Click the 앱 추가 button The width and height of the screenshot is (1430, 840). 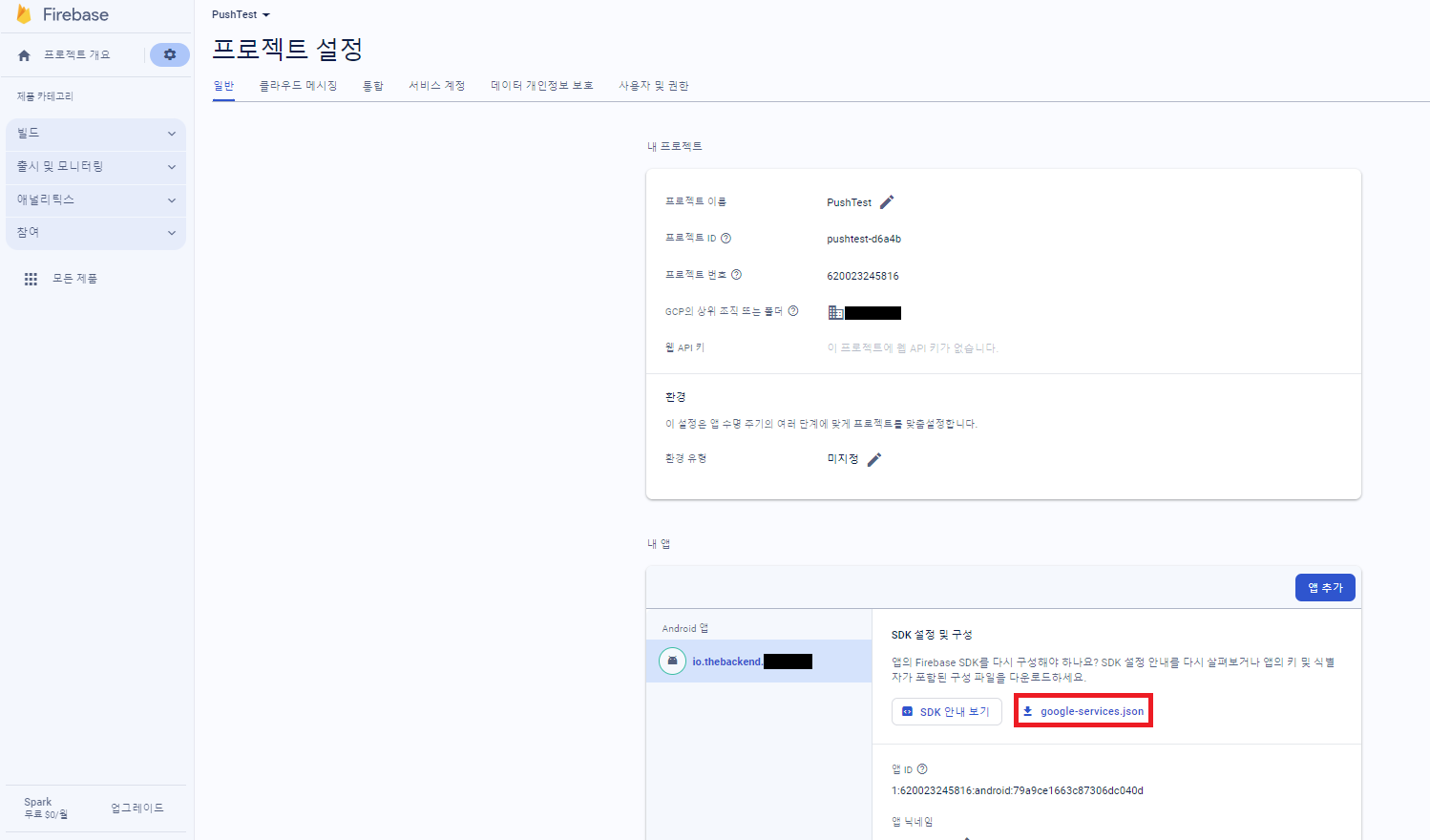click(x=1325, y=588)
